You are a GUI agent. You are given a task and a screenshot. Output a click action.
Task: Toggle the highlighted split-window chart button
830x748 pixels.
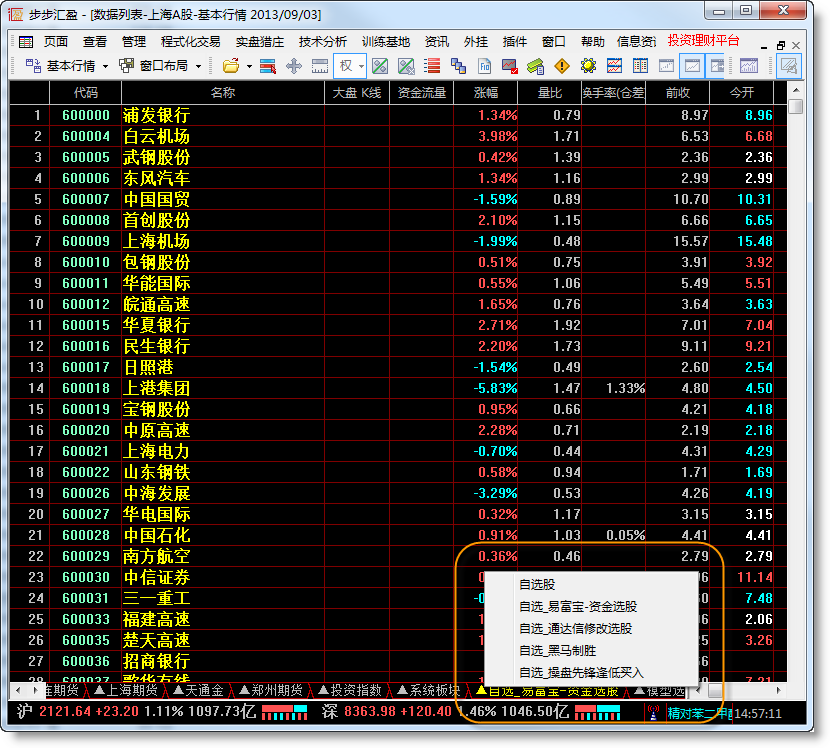716,66
